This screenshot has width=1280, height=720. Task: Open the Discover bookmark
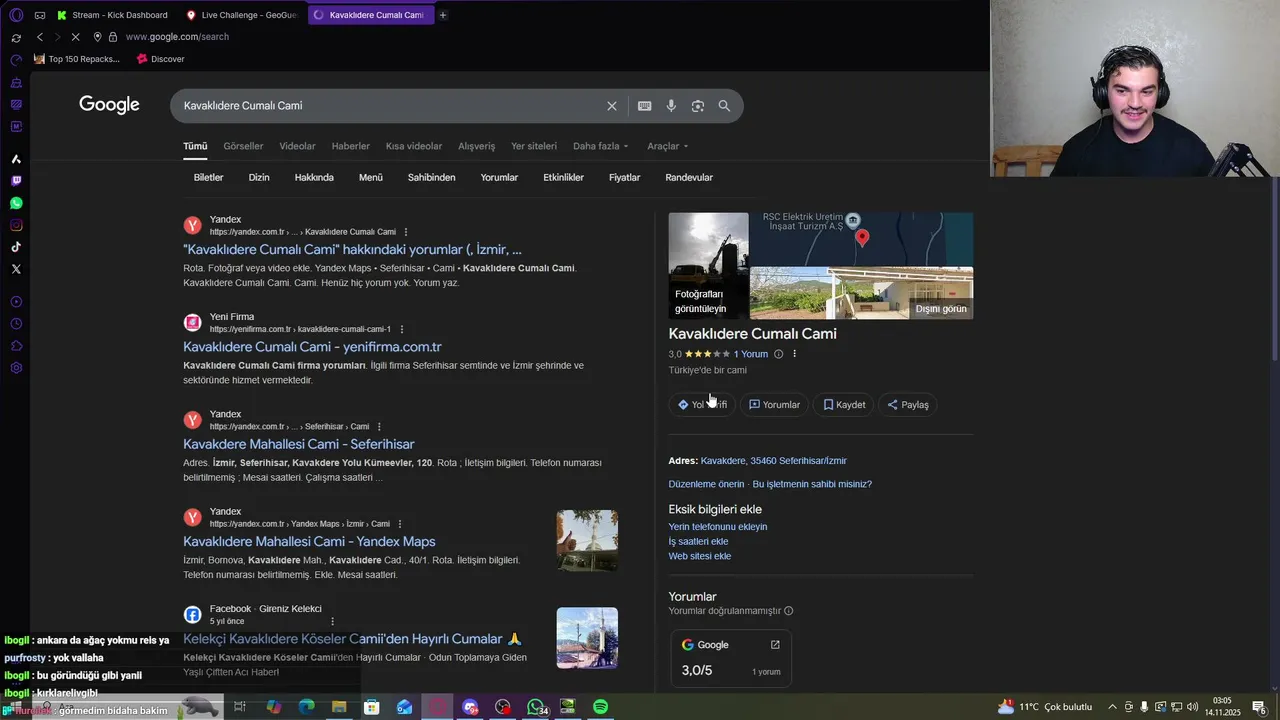161,59
